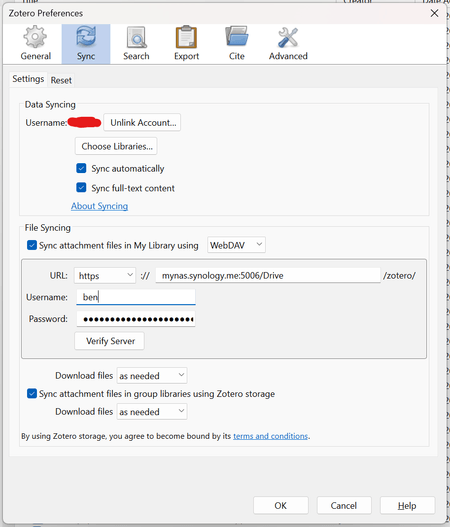This screenshot has height=527, width=450.
Task: Open the Cite preferences pane
Action: point(237,44)
